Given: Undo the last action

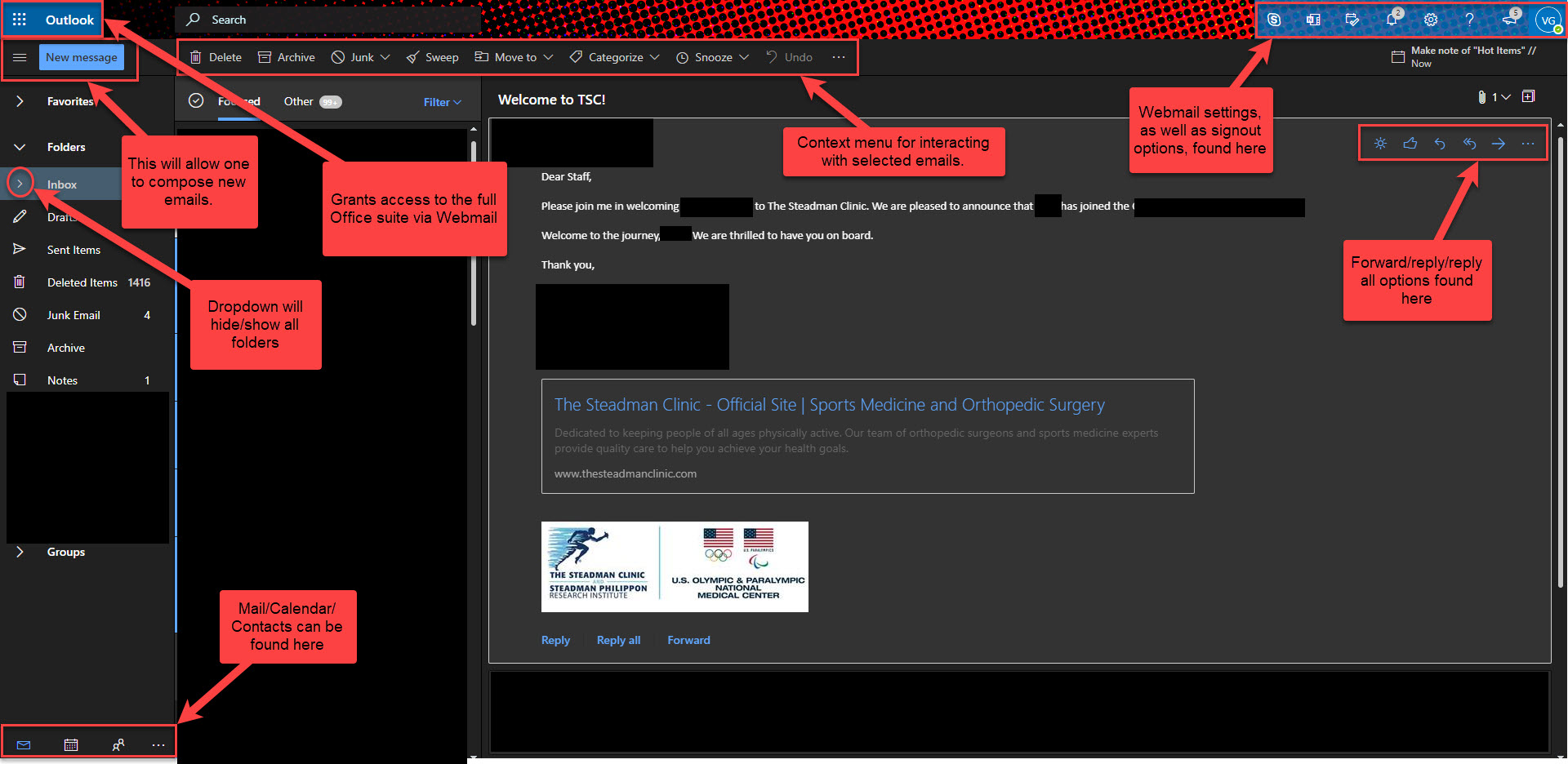Looking at the screenshot, I should point(789,57).
